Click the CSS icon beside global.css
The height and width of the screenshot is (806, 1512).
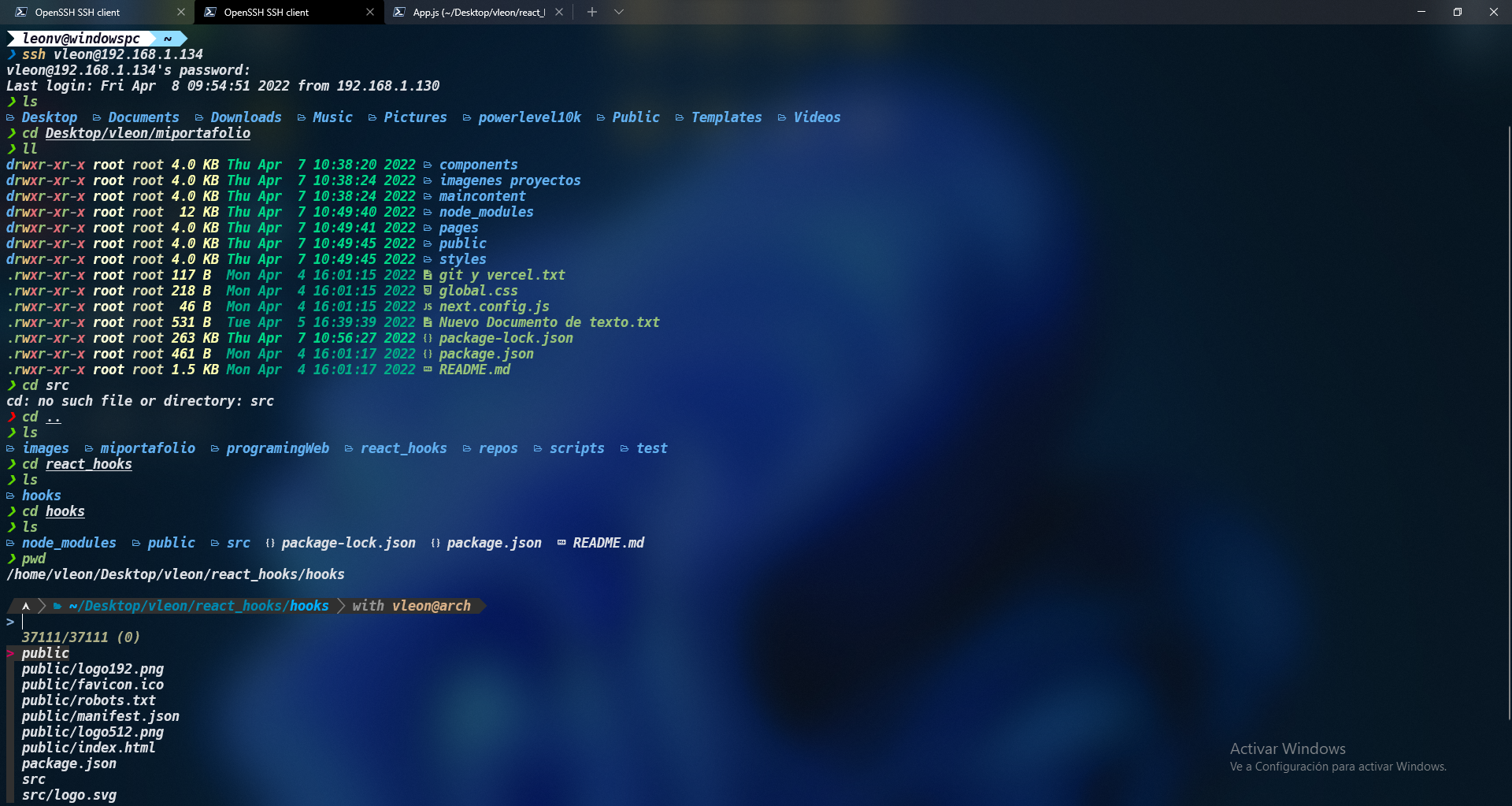click(x=428, y=291)
